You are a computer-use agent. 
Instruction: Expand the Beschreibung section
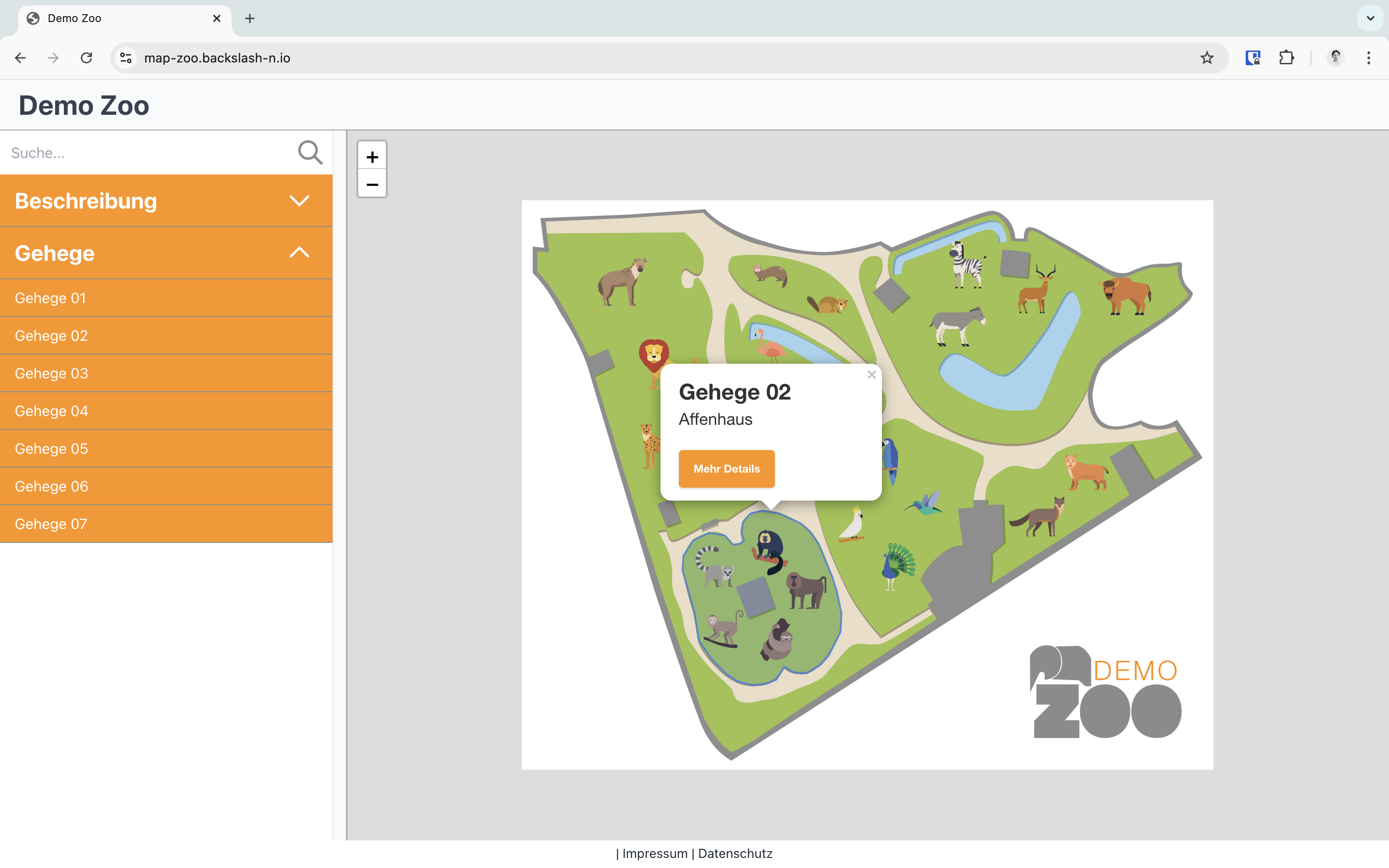coord(166,201)
